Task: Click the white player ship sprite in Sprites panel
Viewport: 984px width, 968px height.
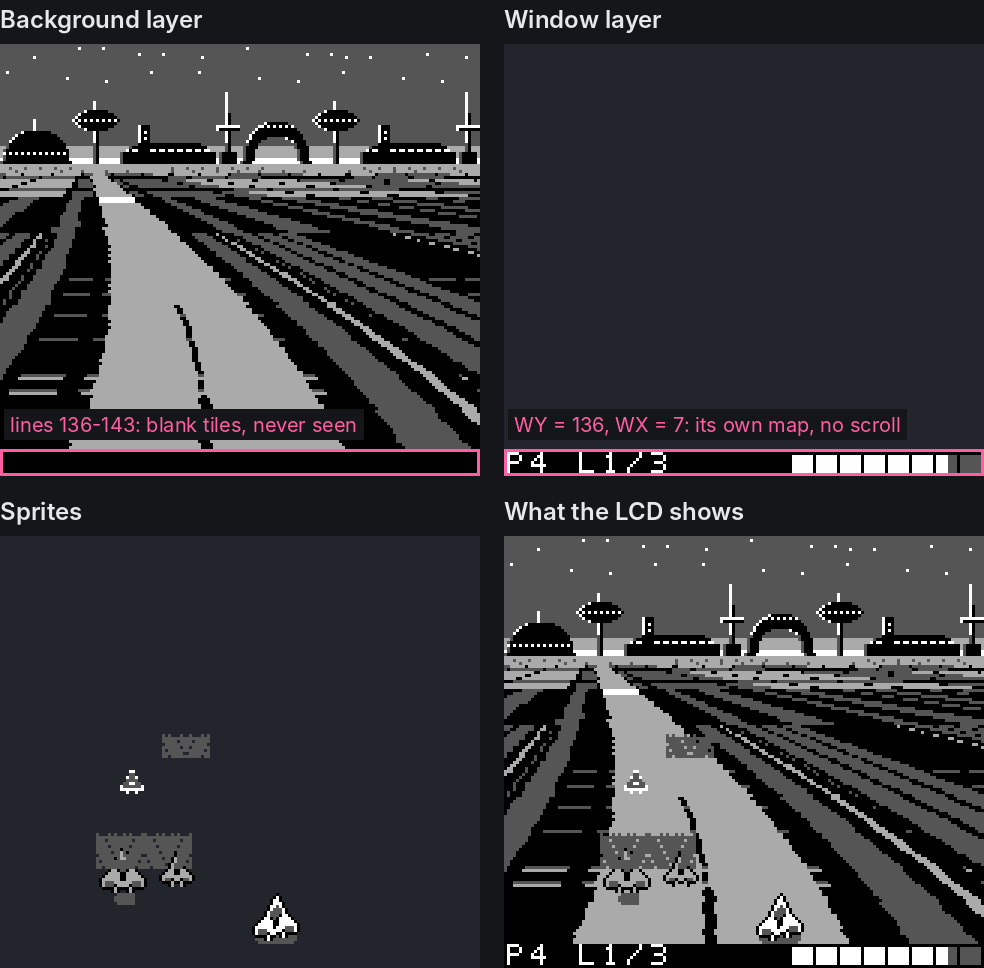Action: click(x=275, y=918)
